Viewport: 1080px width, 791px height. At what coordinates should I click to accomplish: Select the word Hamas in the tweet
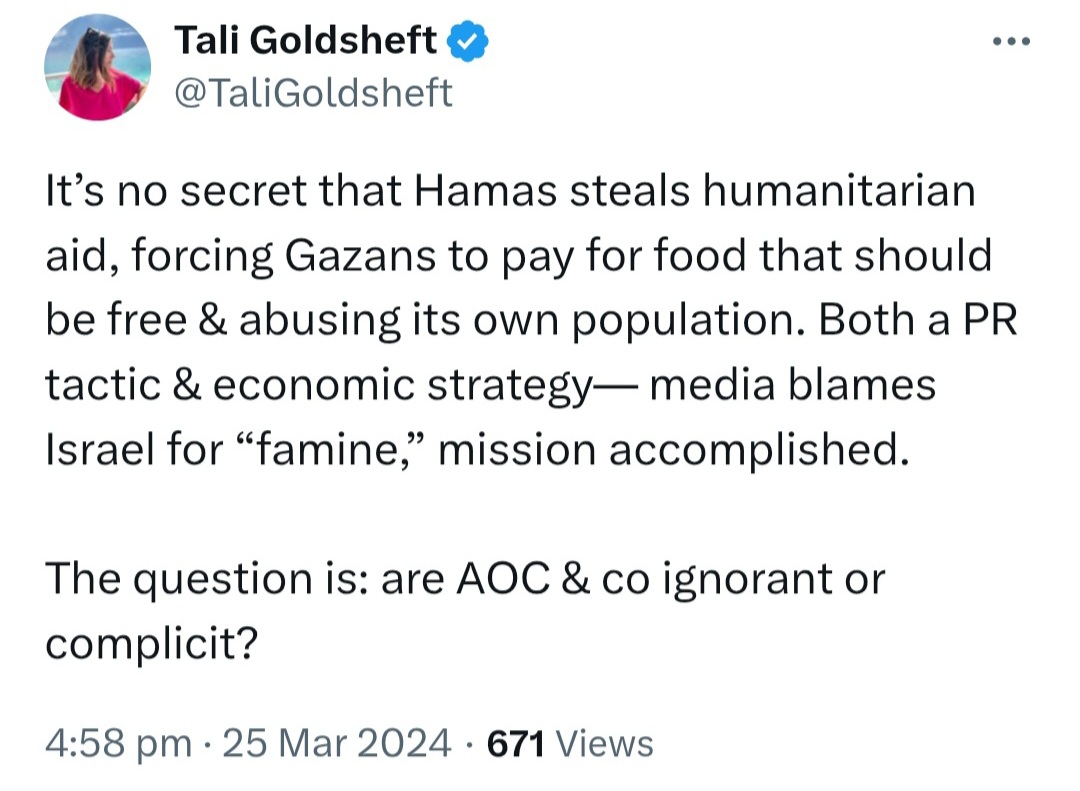click(485, 191)
